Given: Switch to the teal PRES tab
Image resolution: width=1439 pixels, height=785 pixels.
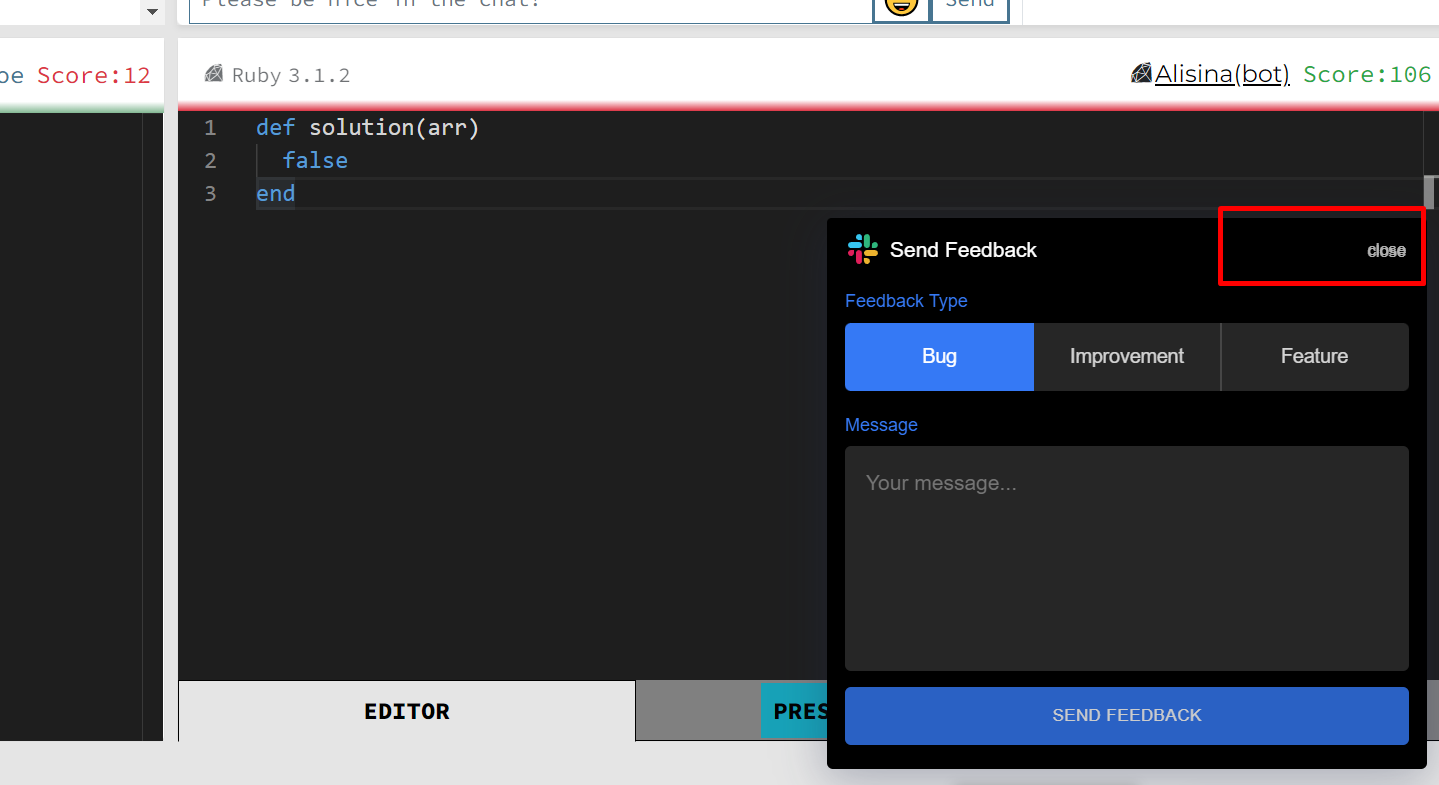Looking at the screenshot, I should [795, 711].
